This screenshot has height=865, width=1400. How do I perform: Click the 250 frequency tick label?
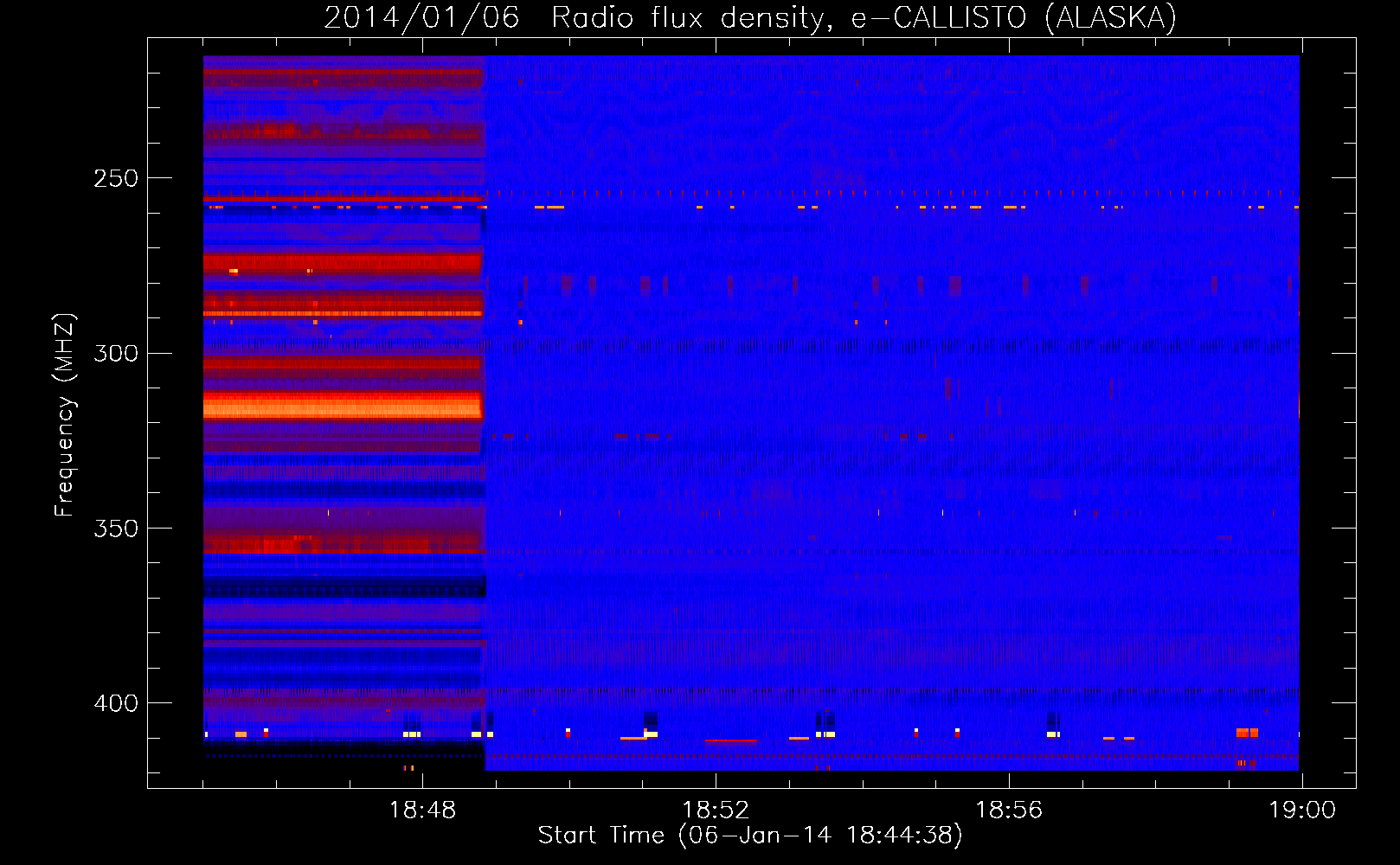(x=115, y=178)
